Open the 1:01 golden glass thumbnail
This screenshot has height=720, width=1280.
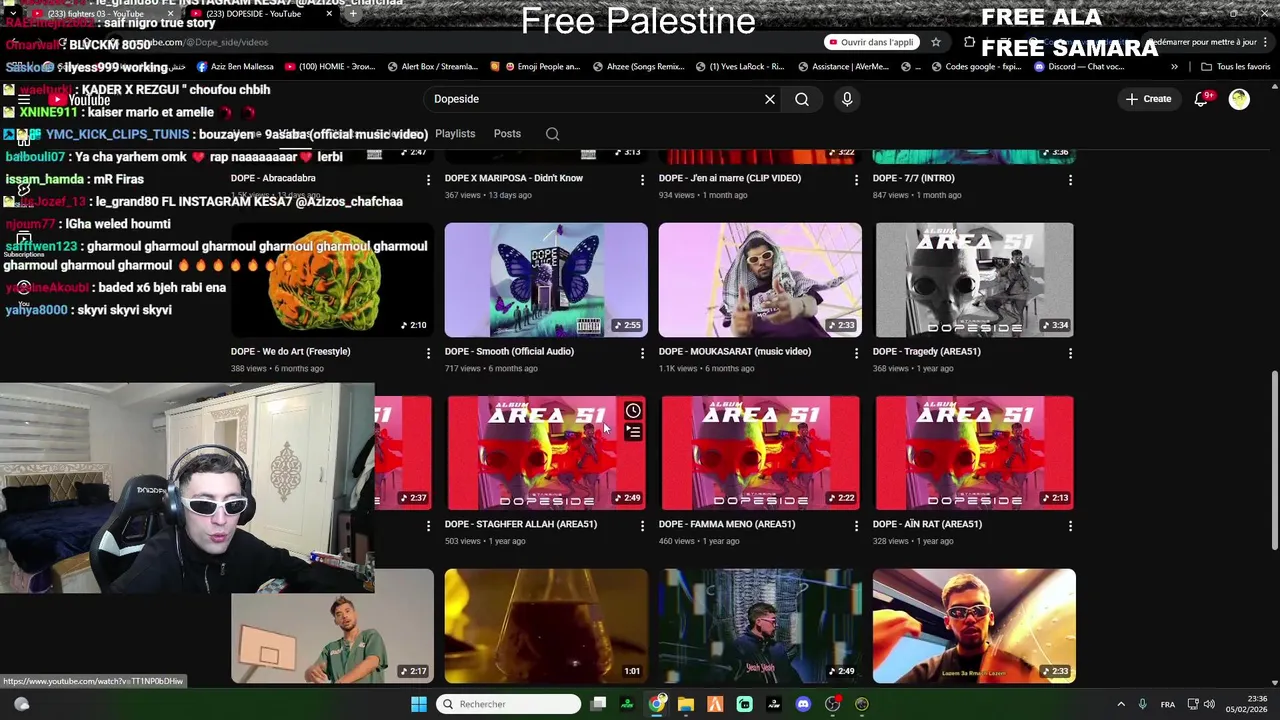click(546, 626)
